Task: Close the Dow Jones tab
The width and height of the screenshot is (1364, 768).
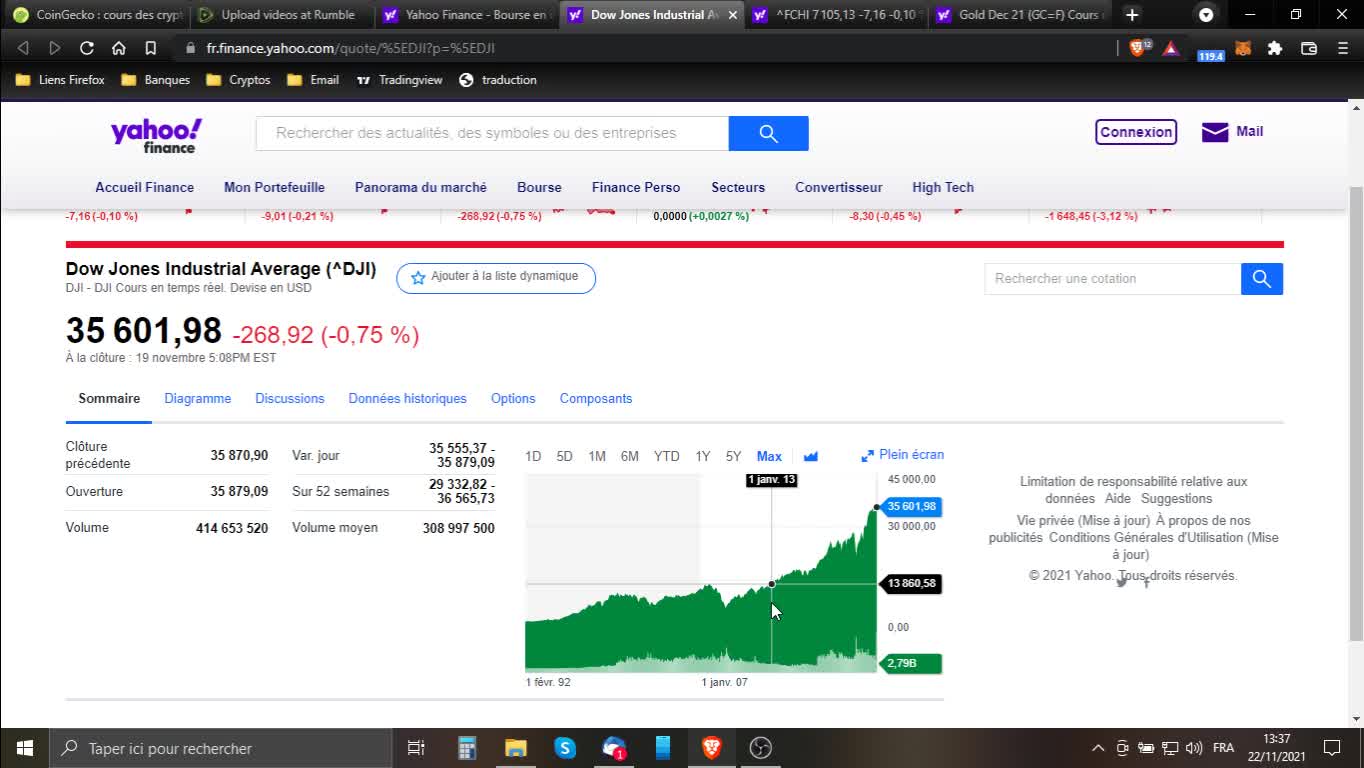Action: 732,15
